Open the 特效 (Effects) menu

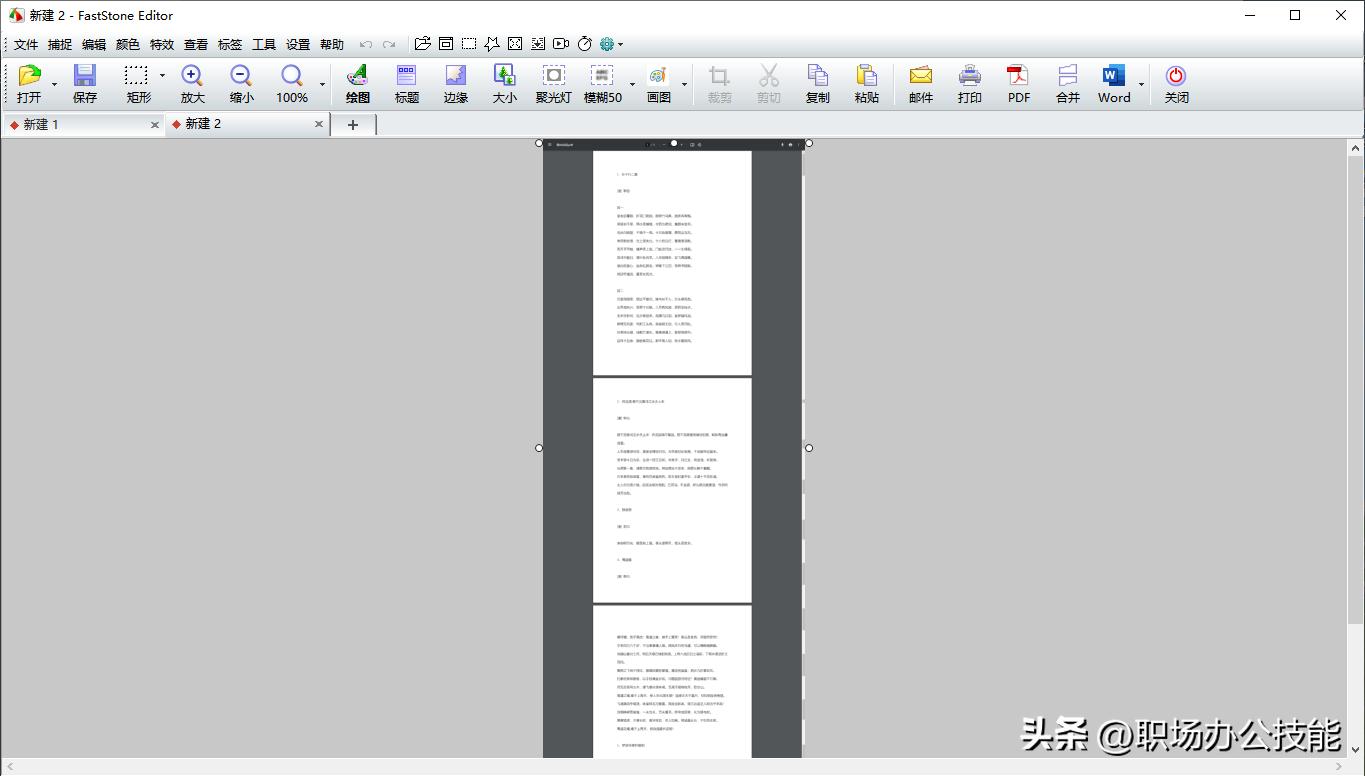pos(162,44)
